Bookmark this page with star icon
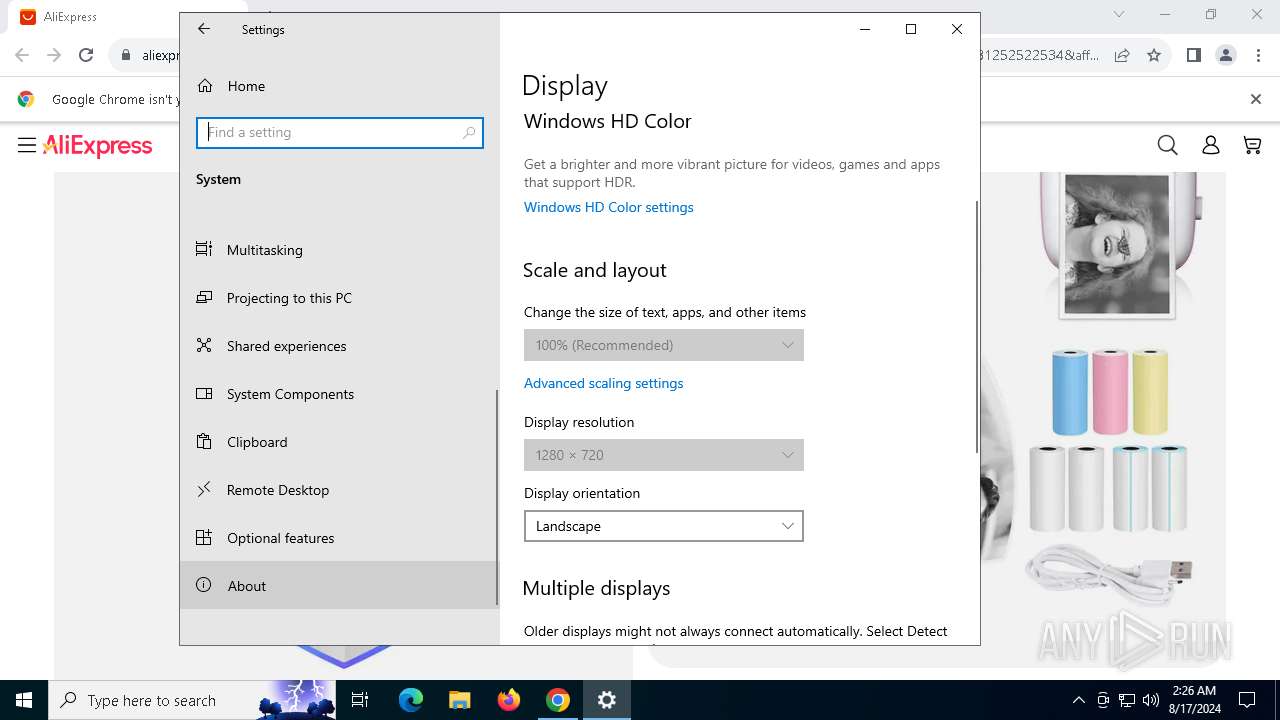1280x720 pixels. coord(1154,55)
